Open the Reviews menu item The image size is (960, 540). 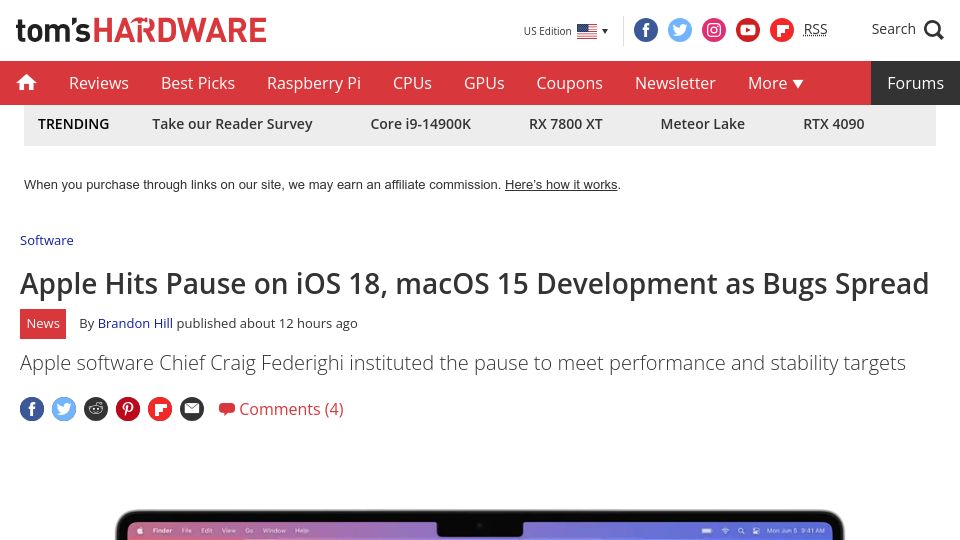click(99, 83)
